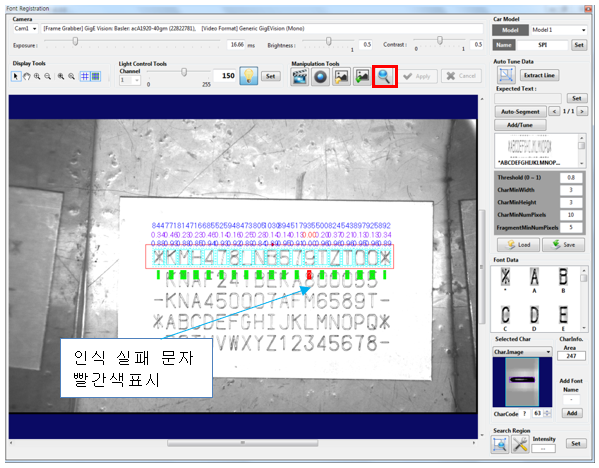The height and width of the screenshot is (468, 599).
Task: Click the magnifier search tool icon
Action: click(384, 76)
